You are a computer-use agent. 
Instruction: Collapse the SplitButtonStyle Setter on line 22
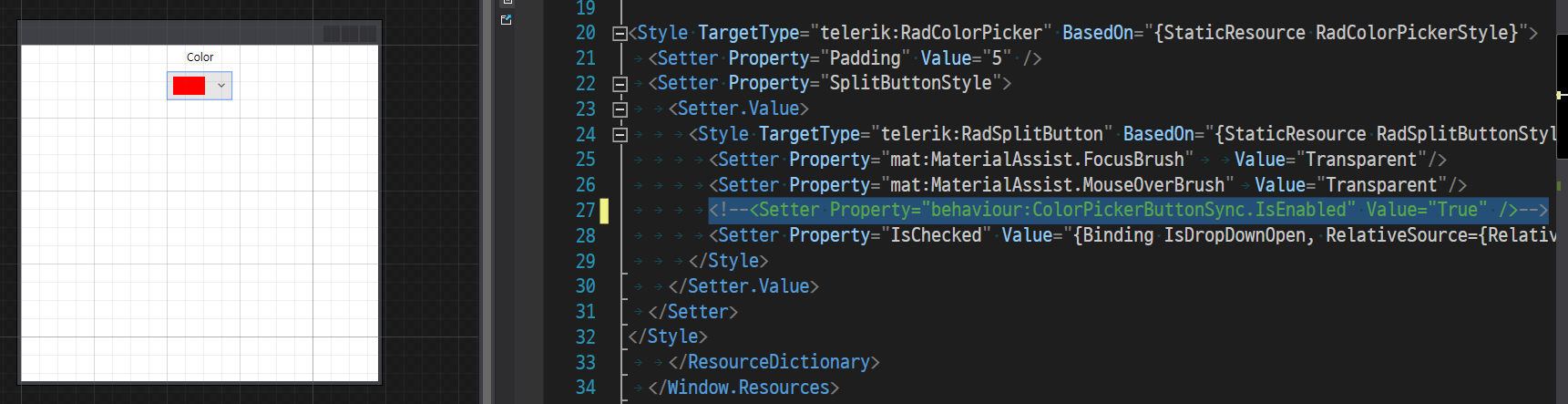pos(620,84)
